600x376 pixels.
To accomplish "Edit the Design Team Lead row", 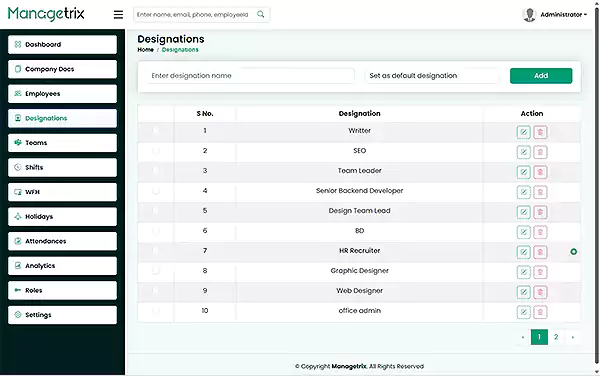I will (x=523, y=212).
